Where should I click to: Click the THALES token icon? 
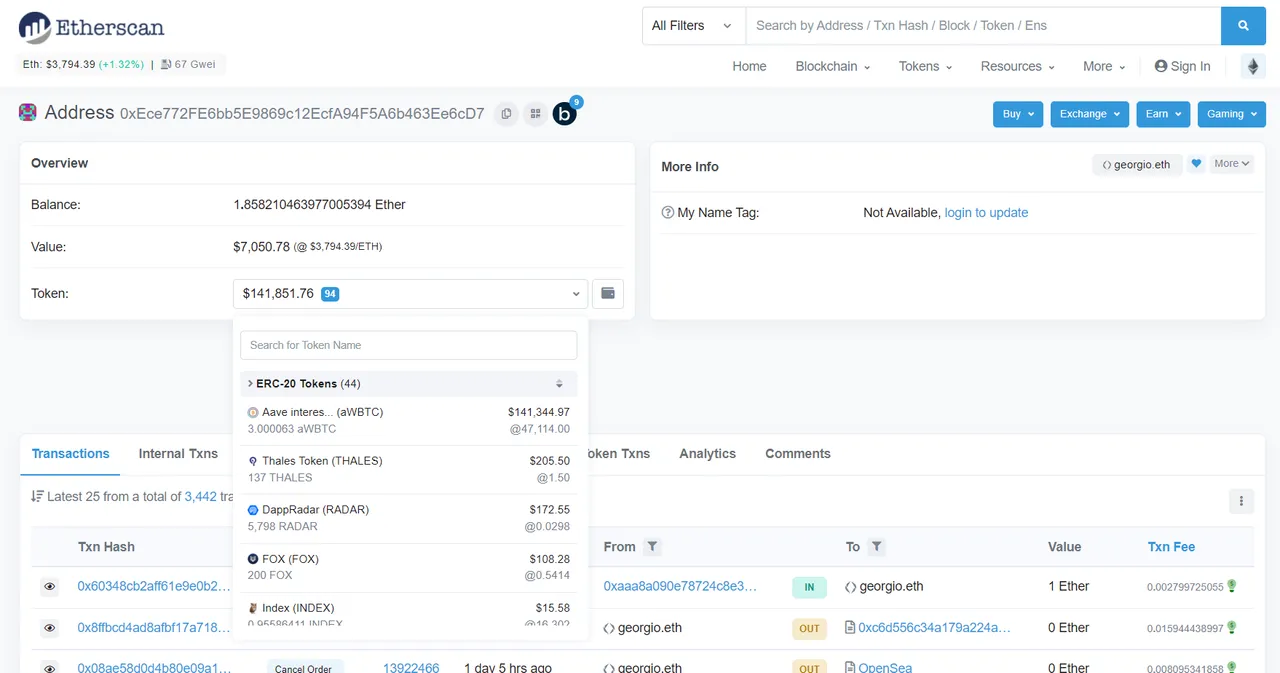point(253,461)
